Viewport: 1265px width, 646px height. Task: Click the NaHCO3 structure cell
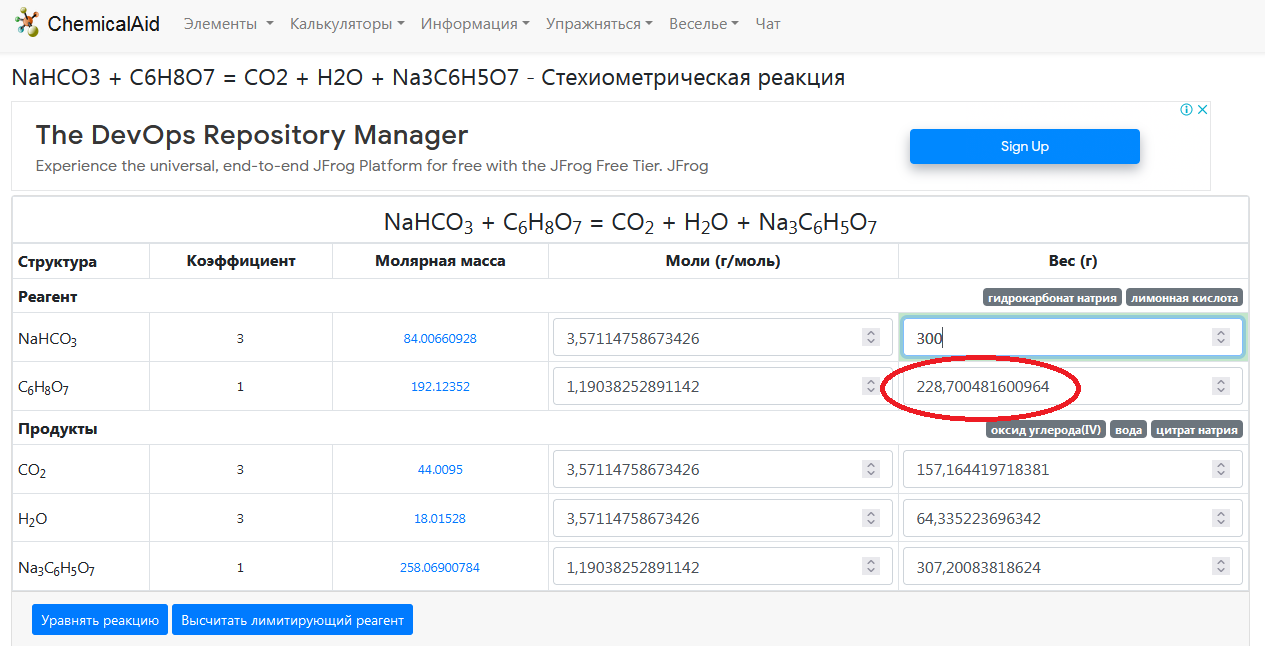81,338
